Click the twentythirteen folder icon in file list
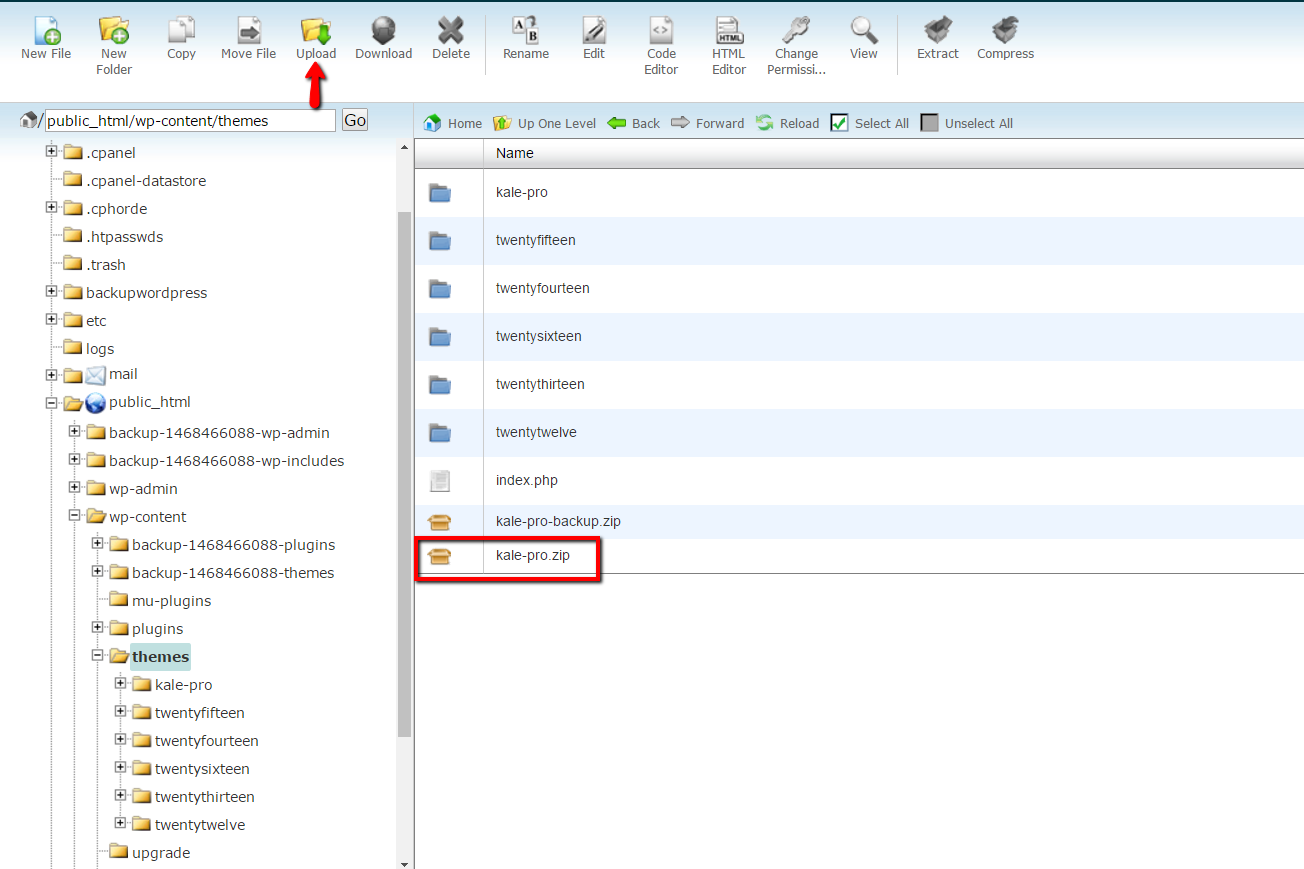This screenshot has width=1304, height=869. (x=440, y=385)
